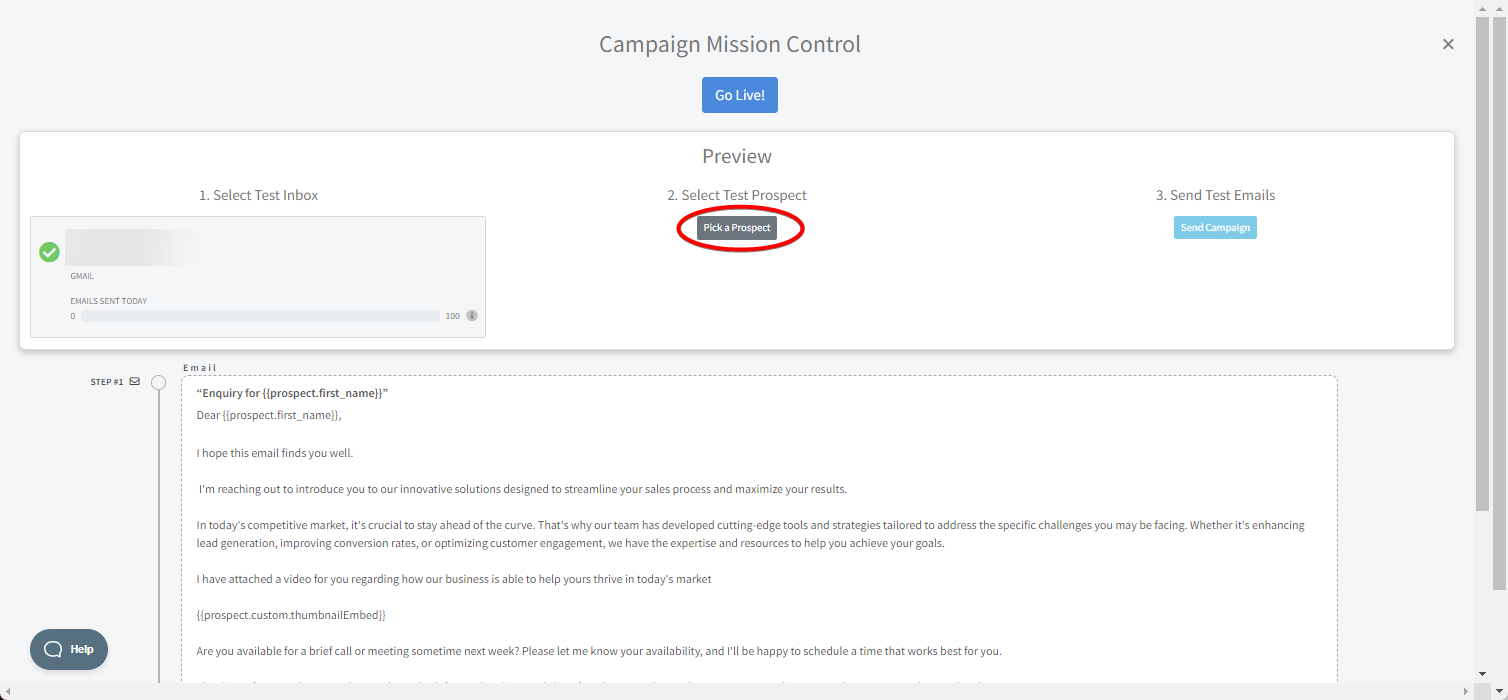Click the horizontal scrollbar left arrow
The image size is (1508, 700).
click(x=7, y=692)
